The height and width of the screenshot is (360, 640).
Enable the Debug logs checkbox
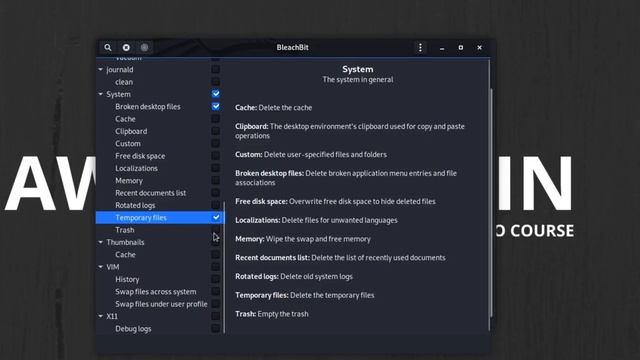(216, 328)
